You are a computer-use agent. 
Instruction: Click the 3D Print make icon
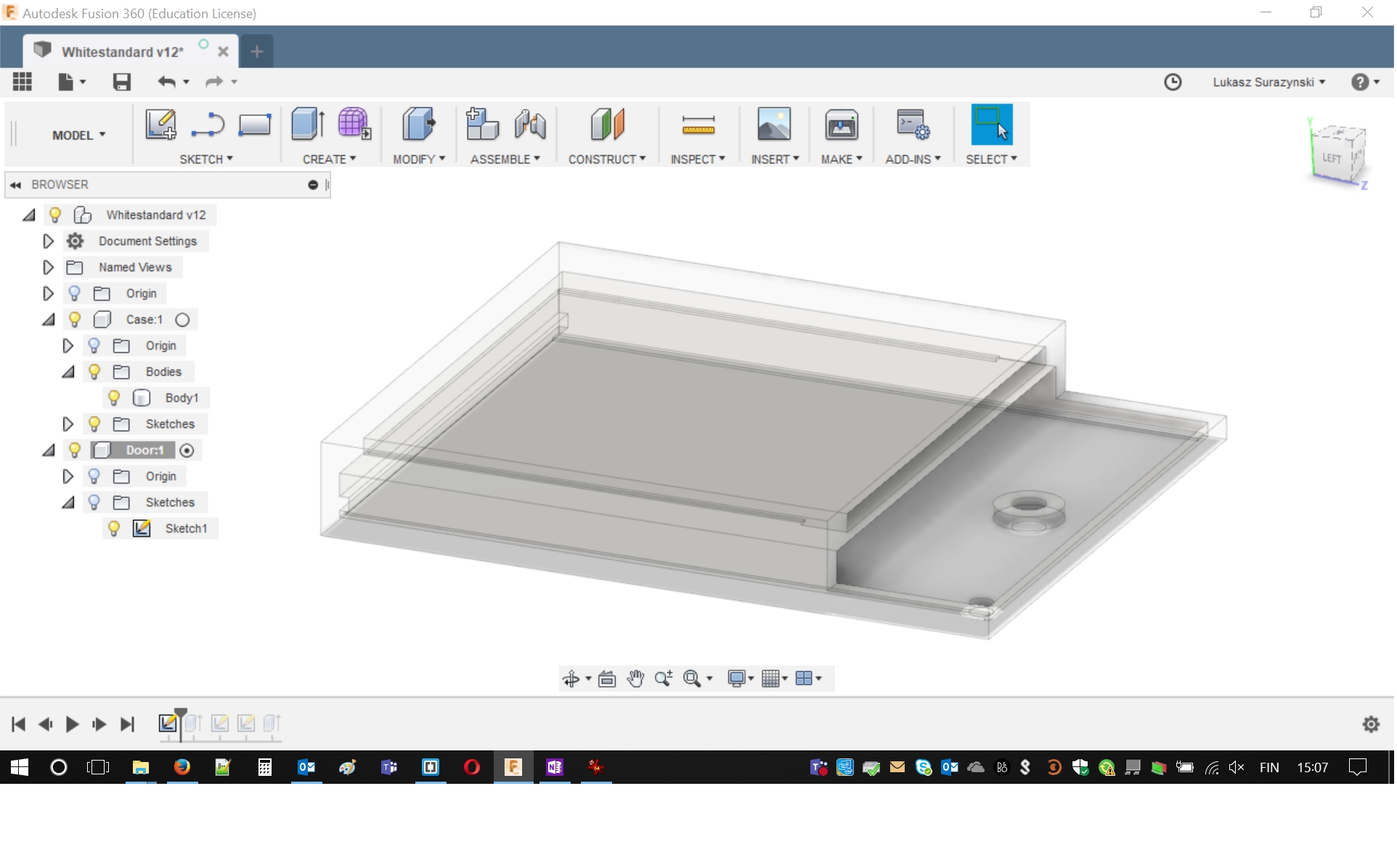[x=842, y=125]
